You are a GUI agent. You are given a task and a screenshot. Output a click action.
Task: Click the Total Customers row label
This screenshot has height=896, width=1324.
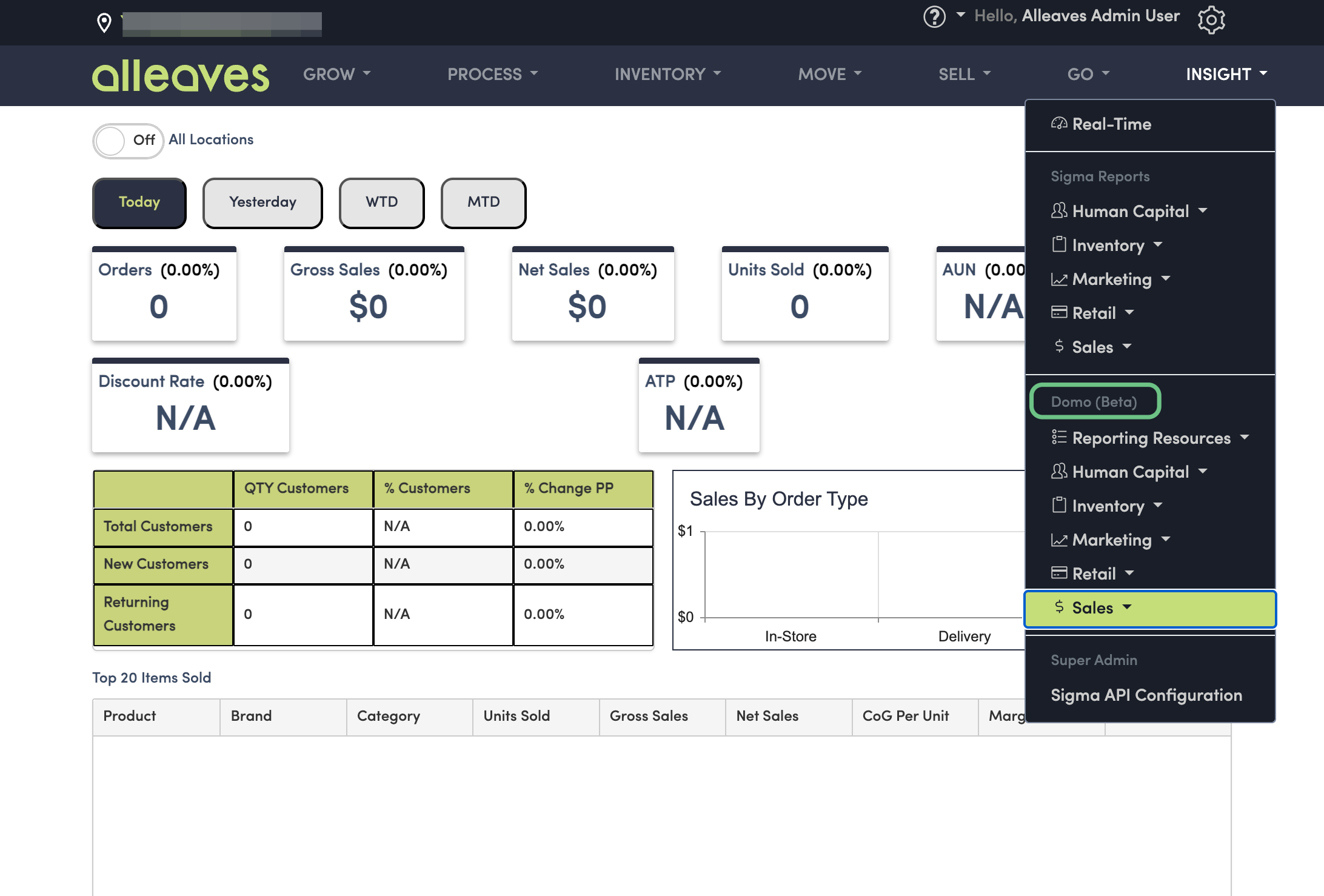pyautogui.click(x=163, y=527)
